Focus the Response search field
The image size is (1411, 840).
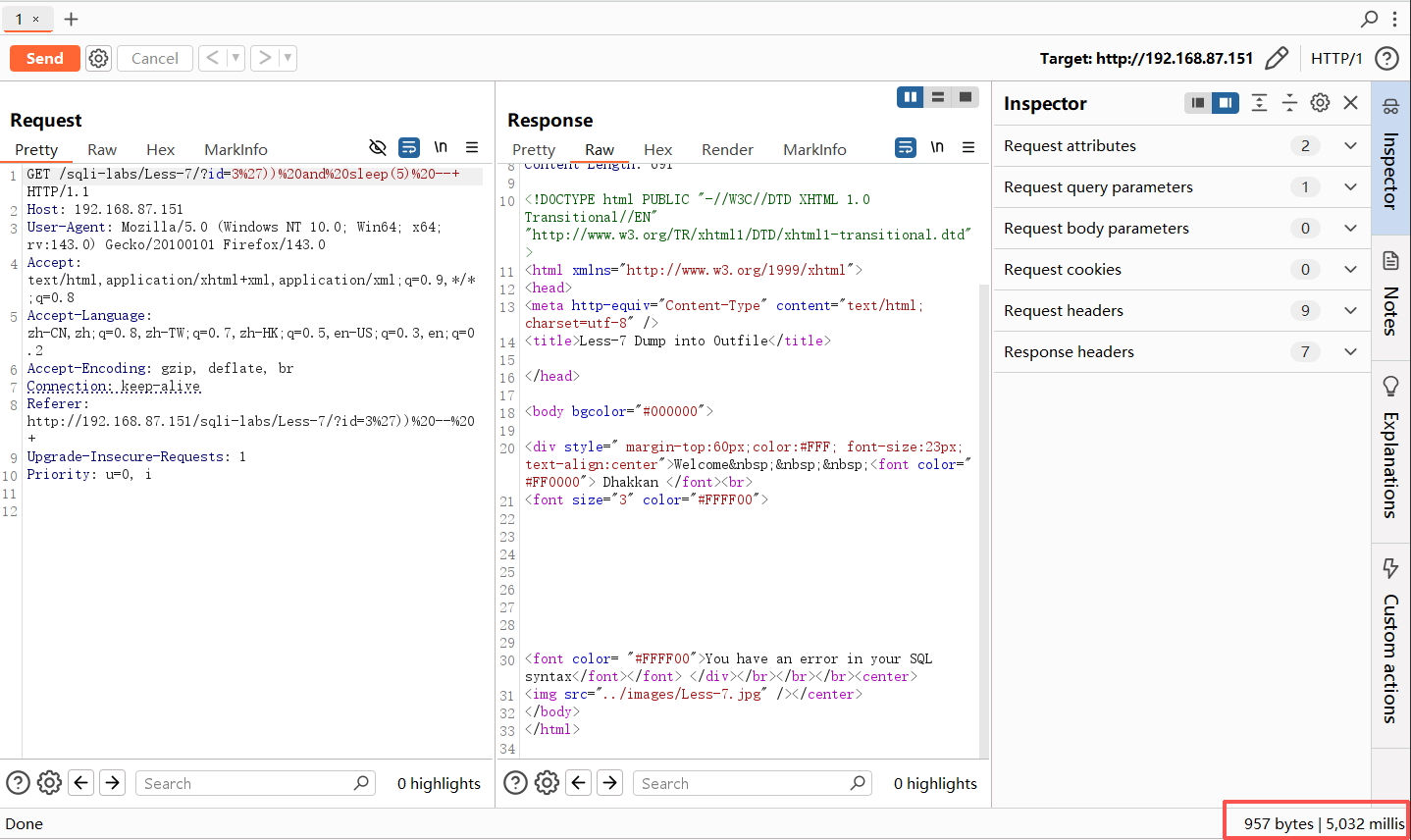pos(753,783)
